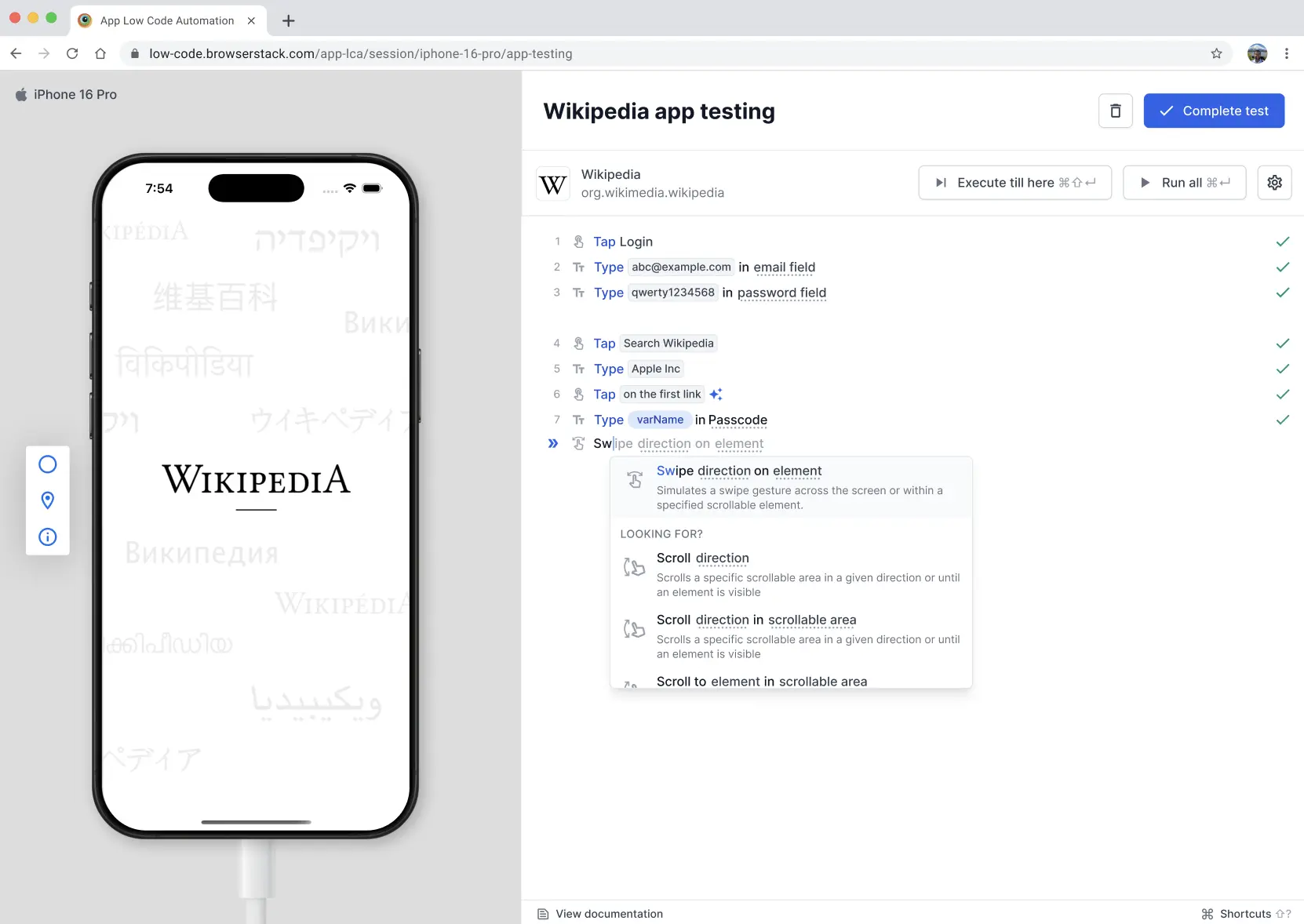Delete the test using the trash icon

coord(1115,111)
